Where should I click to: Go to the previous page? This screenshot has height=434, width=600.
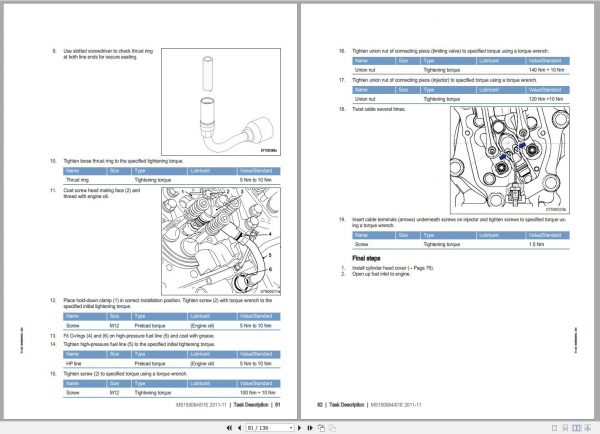tap(240, 428)
